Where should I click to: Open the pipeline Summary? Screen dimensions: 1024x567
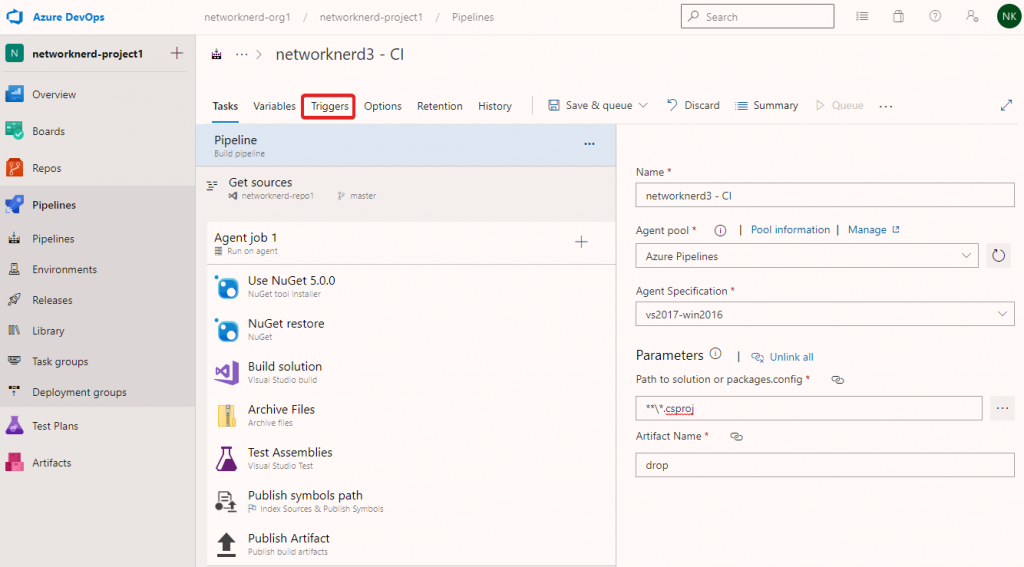tap(767, 105)
